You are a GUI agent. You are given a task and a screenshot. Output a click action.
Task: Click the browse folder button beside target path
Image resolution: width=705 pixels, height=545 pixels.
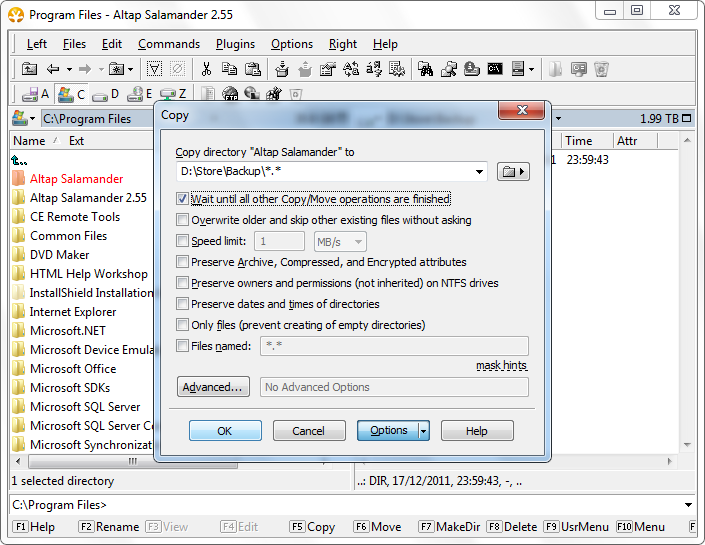[513, 172]
